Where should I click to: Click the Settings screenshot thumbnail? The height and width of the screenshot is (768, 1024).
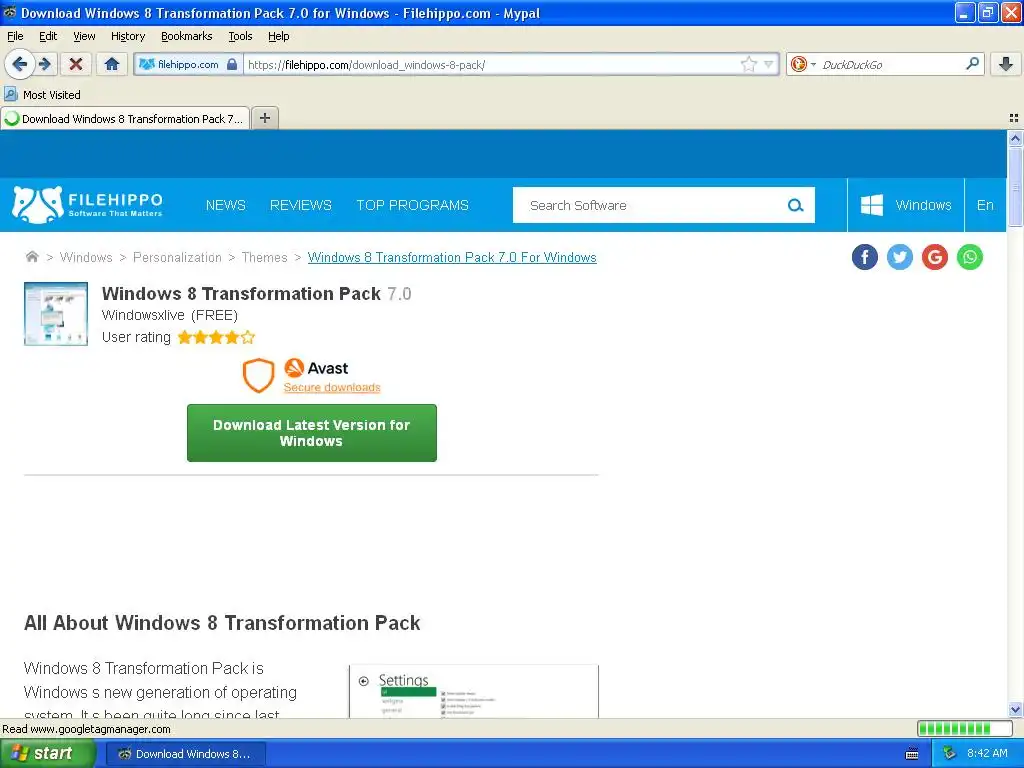[473, 692]
